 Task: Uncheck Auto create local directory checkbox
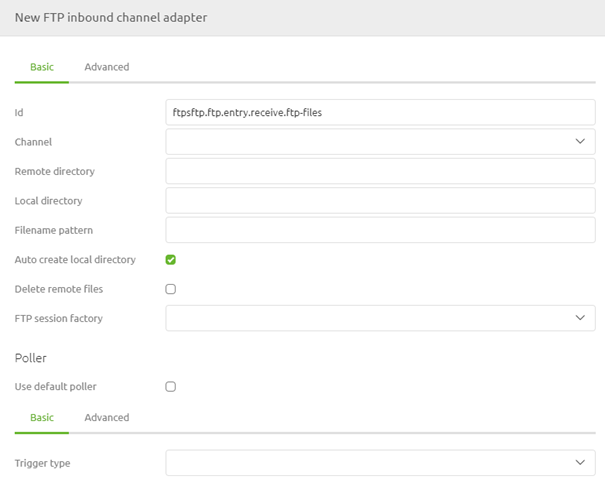(171, 260)
